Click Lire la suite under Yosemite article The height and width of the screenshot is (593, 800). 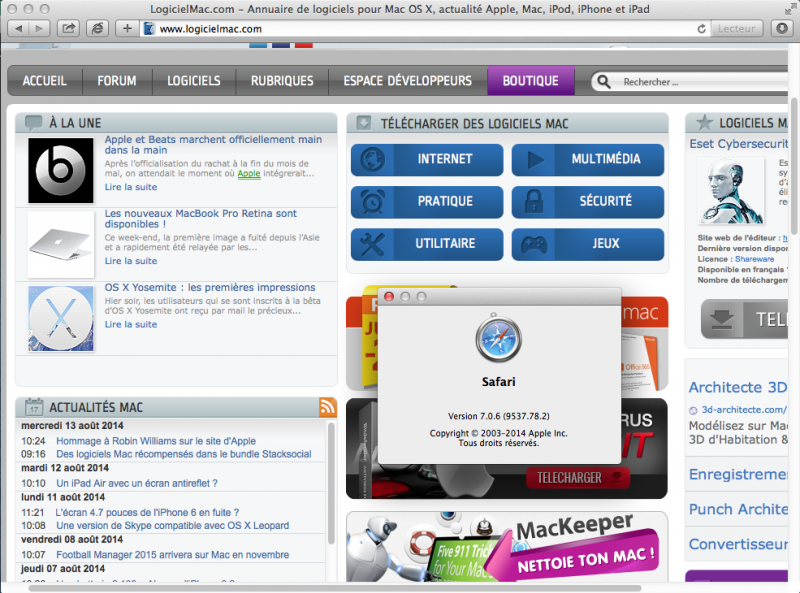point(131,325)
